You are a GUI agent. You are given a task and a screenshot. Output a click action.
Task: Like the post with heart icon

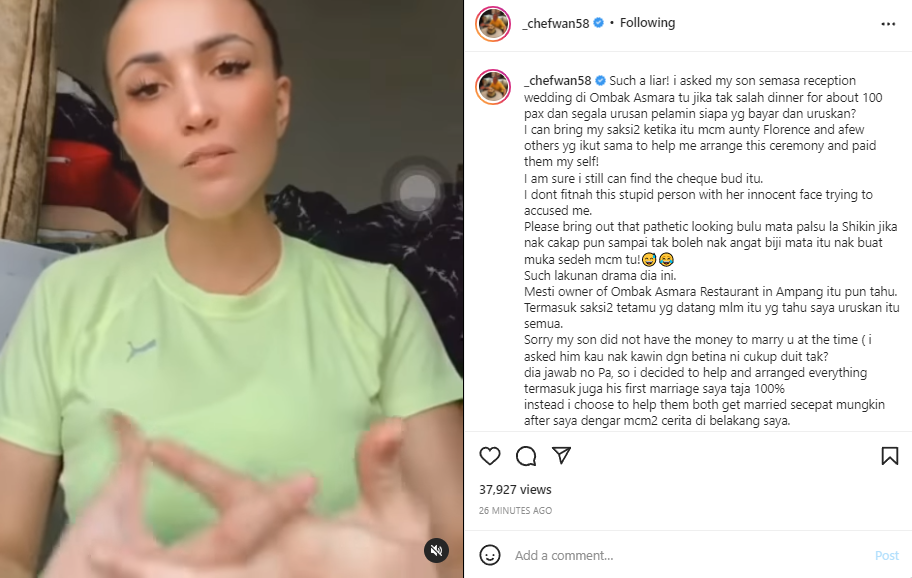[x=490, y=456]
